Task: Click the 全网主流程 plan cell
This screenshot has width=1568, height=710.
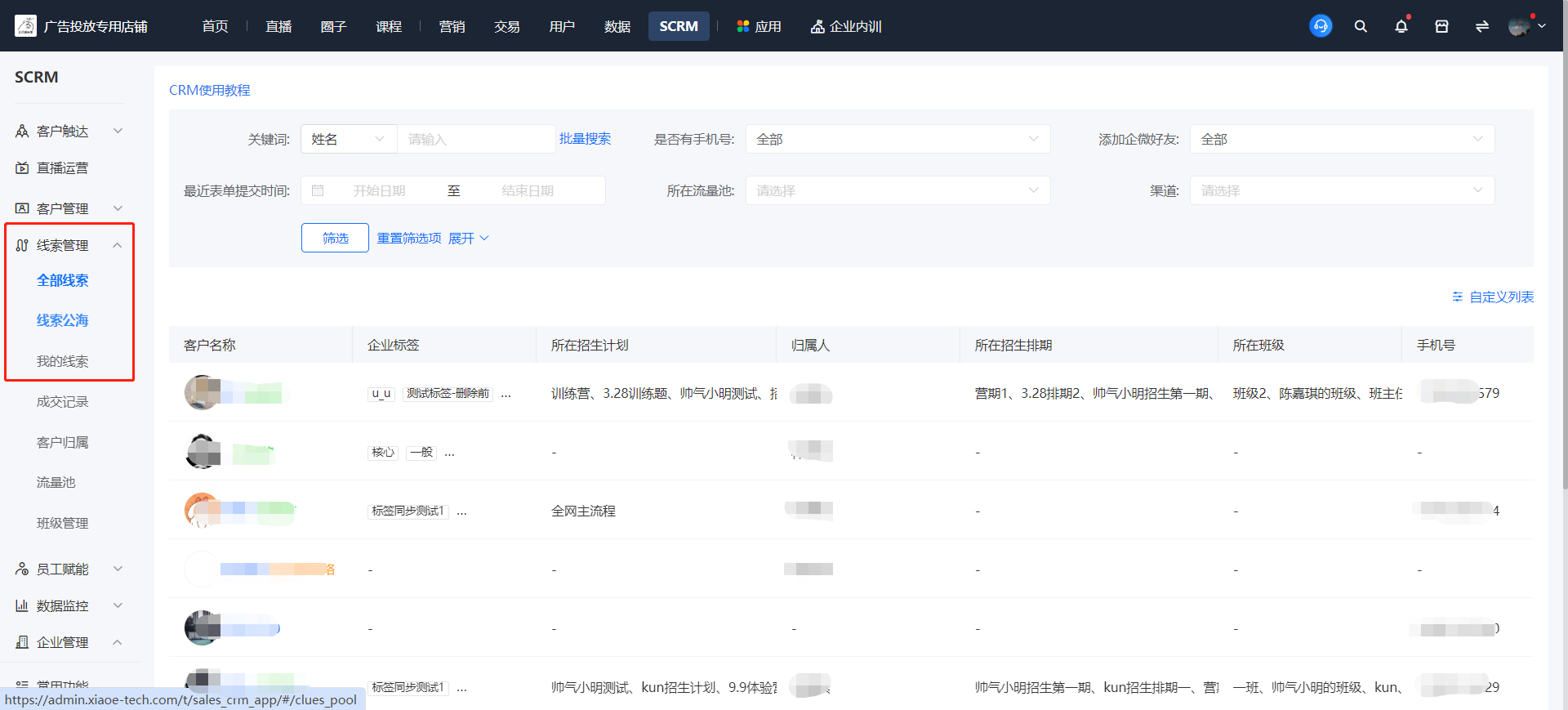Action: pos(584,511)
